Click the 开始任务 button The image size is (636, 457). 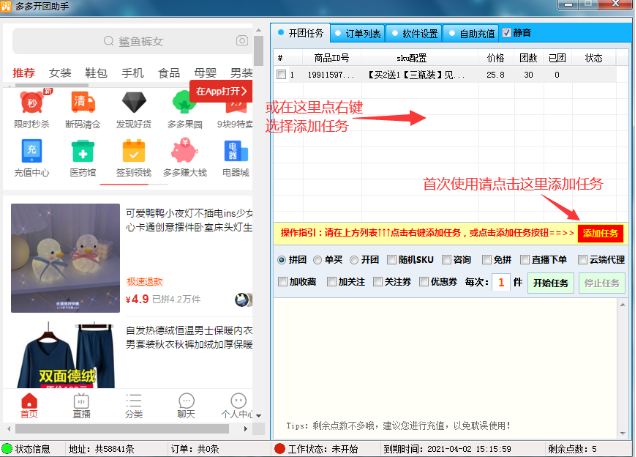point(550,283)
